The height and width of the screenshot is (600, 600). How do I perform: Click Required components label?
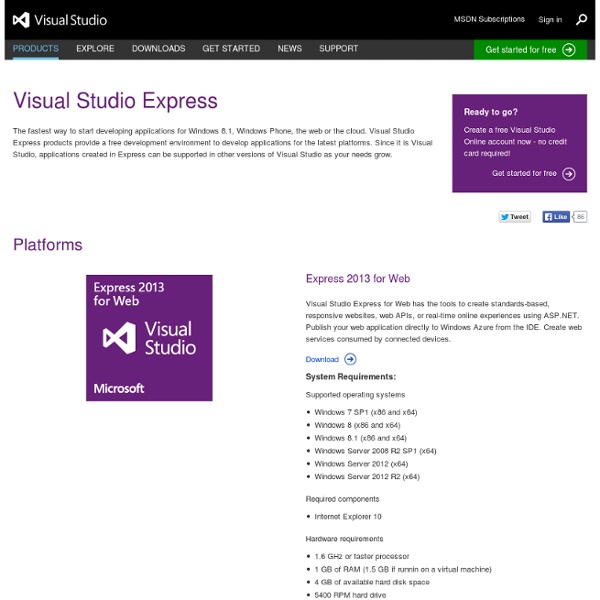[342, 499]
